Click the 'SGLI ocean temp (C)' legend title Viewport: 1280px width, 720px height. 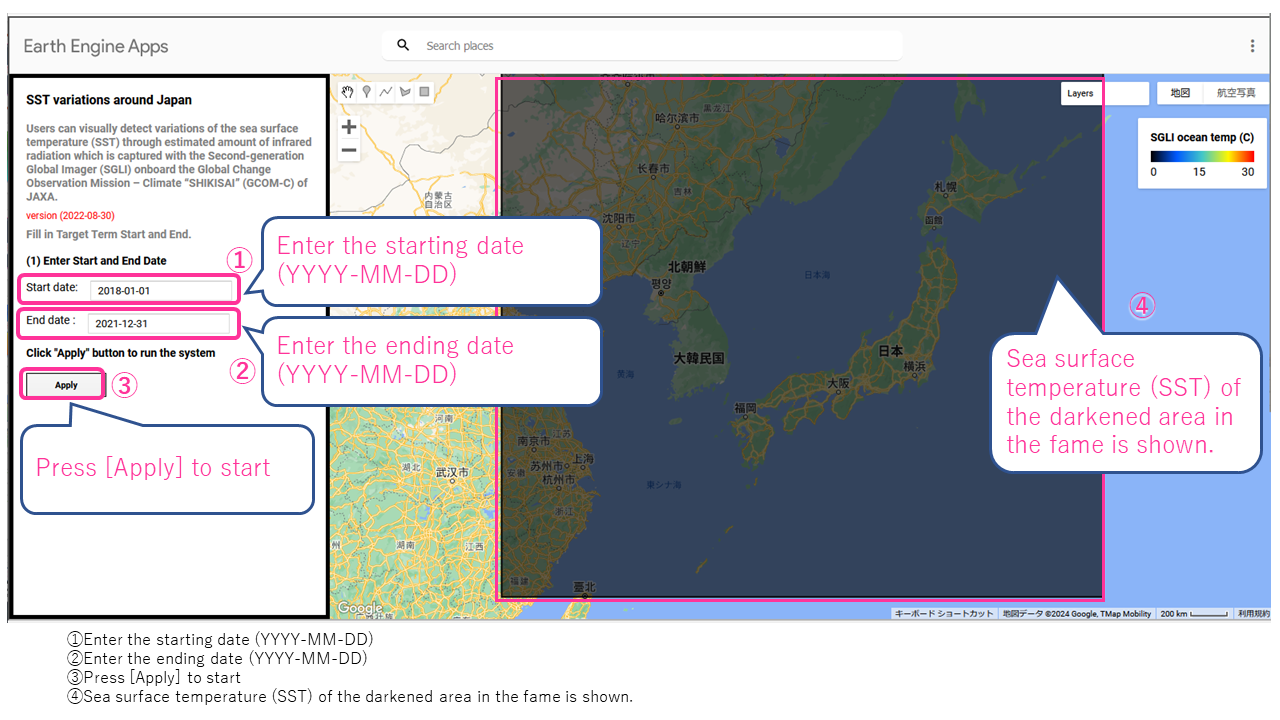(1202, 137)
